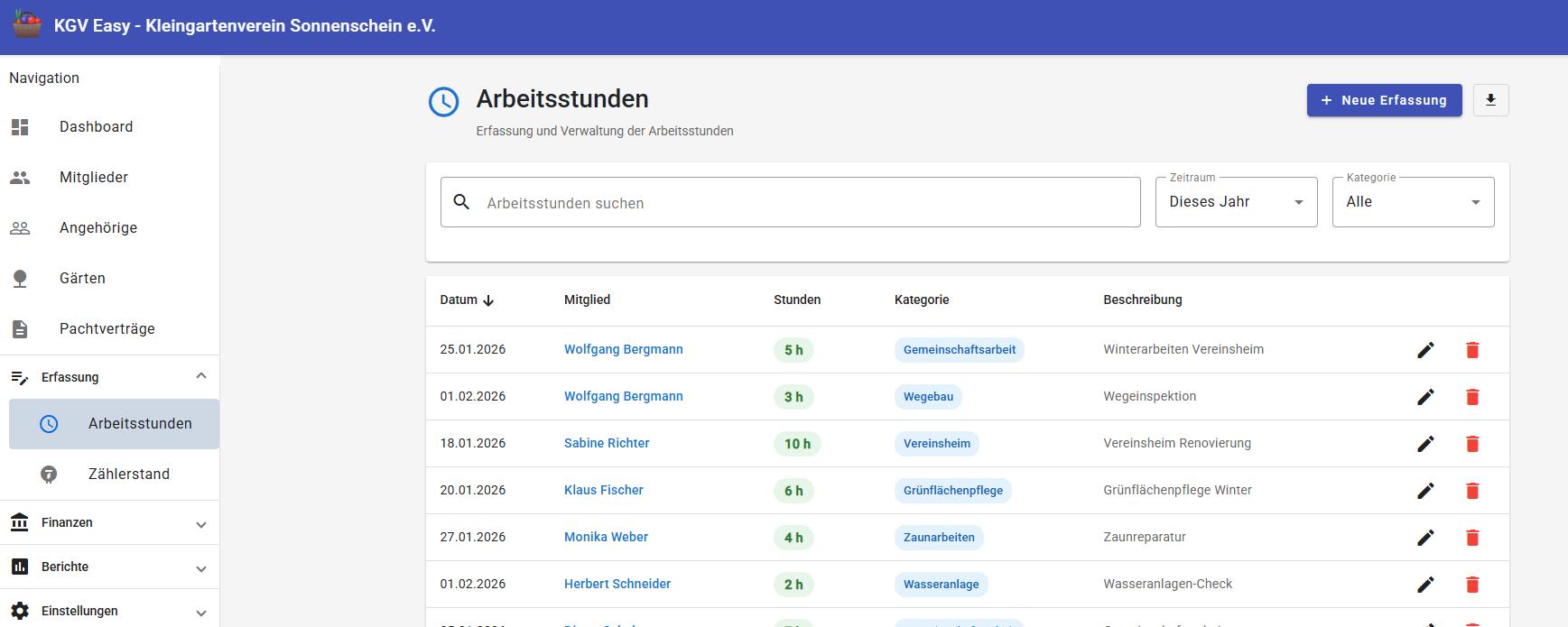Click the date 18.01.2026
Image resolution: width=1568 pixels, height=627 pixels.
pos(472,443)
